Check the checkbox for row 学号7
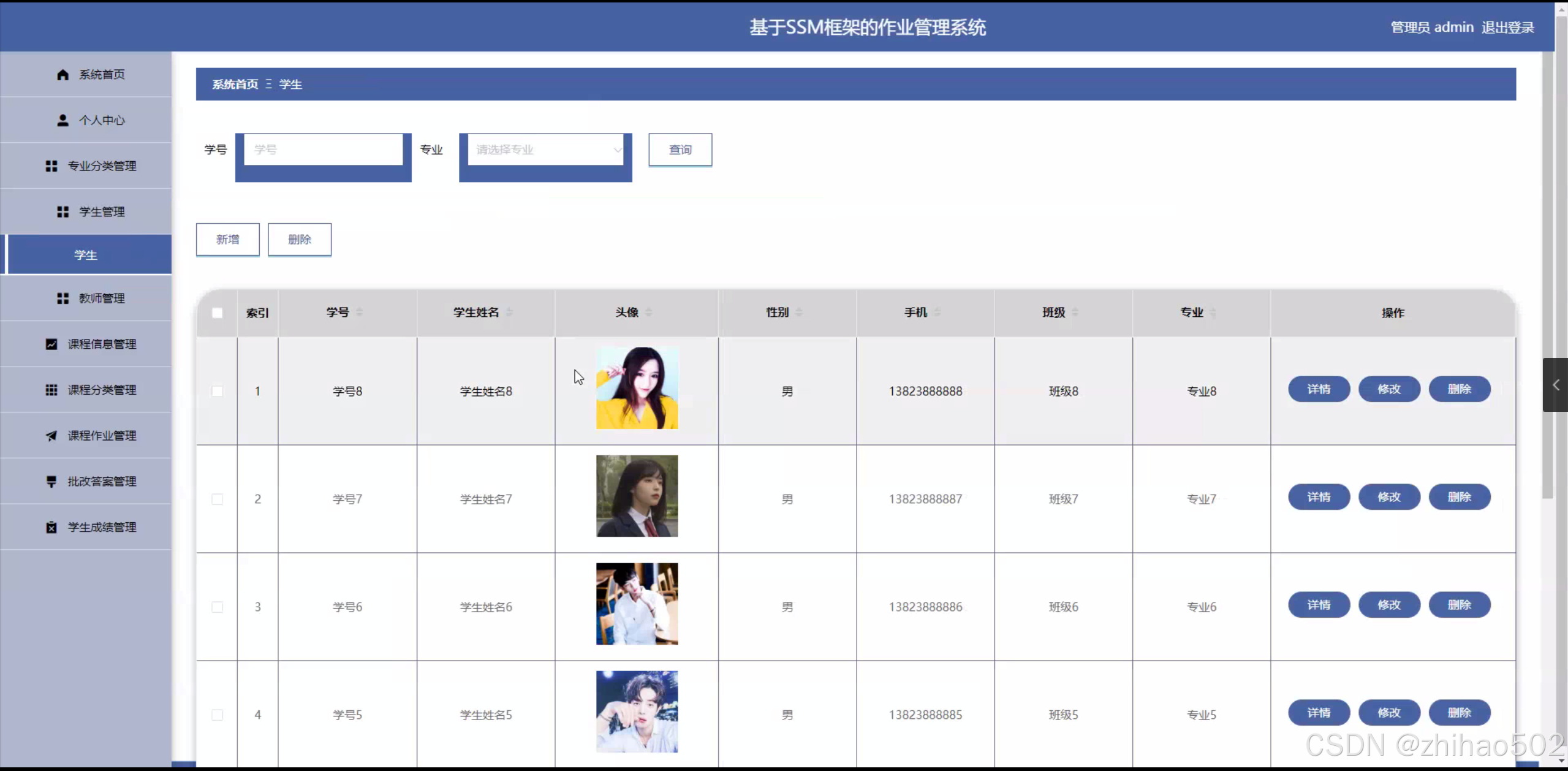 [217, 499]
